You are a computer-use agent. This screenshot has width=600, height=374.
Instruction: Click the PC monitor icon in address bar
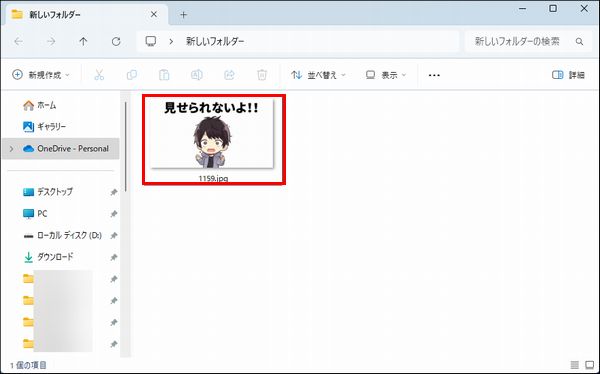tap(151, 41)
